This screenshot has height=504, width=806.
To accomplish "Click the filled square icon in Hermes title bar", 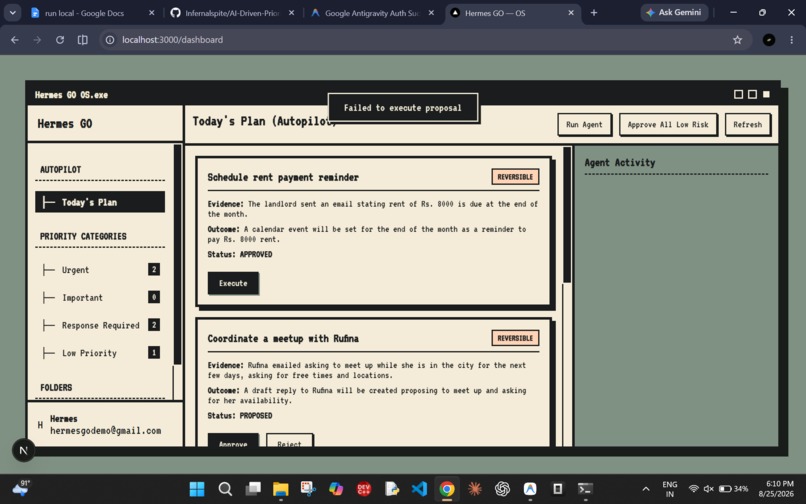I will click(x=766, y=94).
